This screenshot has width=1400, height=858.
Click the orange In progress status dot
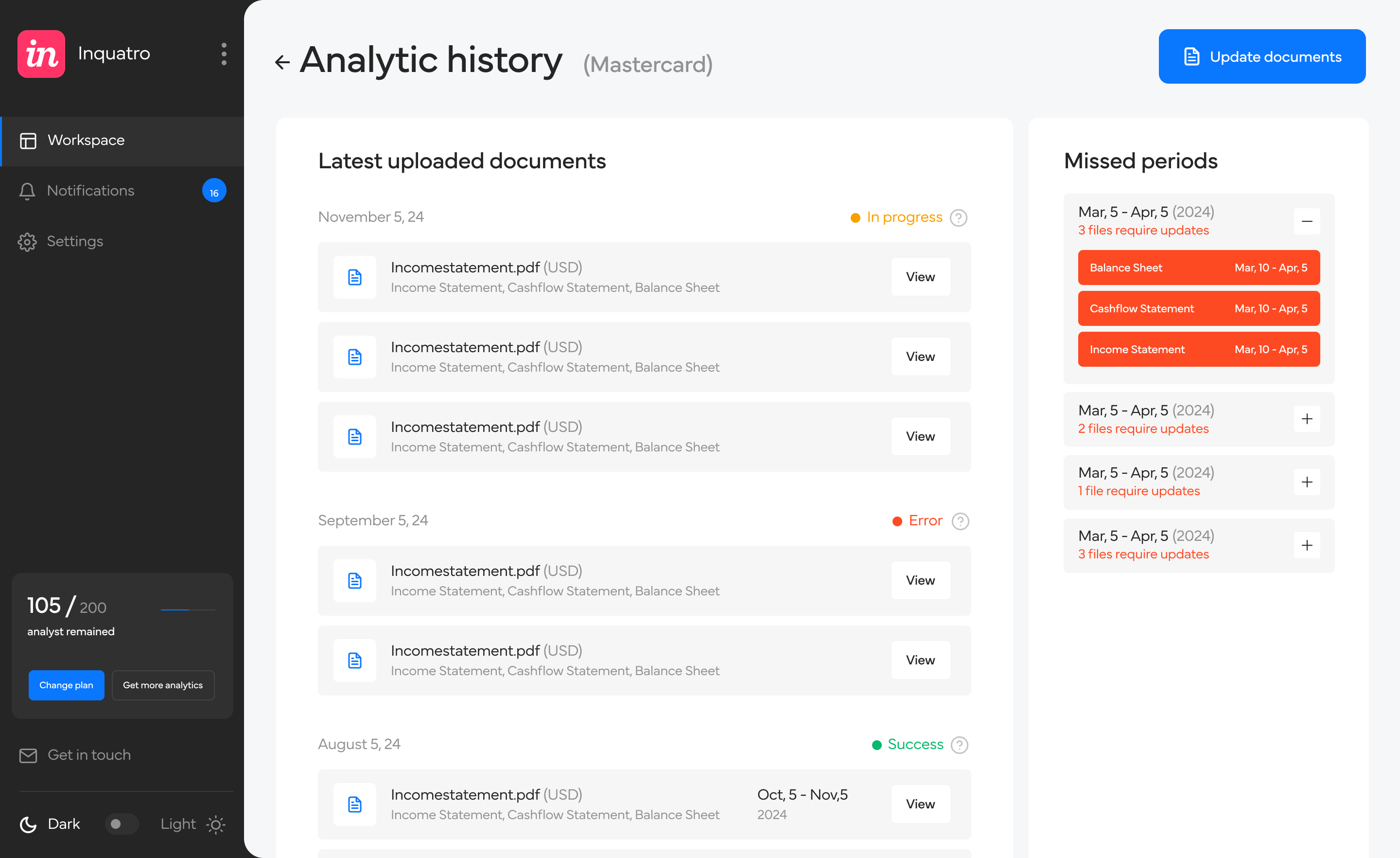(855, 218)
